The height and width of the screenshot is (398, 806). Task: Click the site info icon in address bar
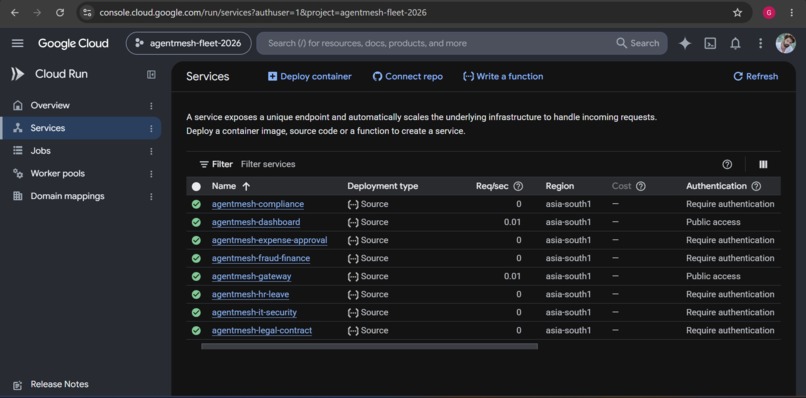87,12
